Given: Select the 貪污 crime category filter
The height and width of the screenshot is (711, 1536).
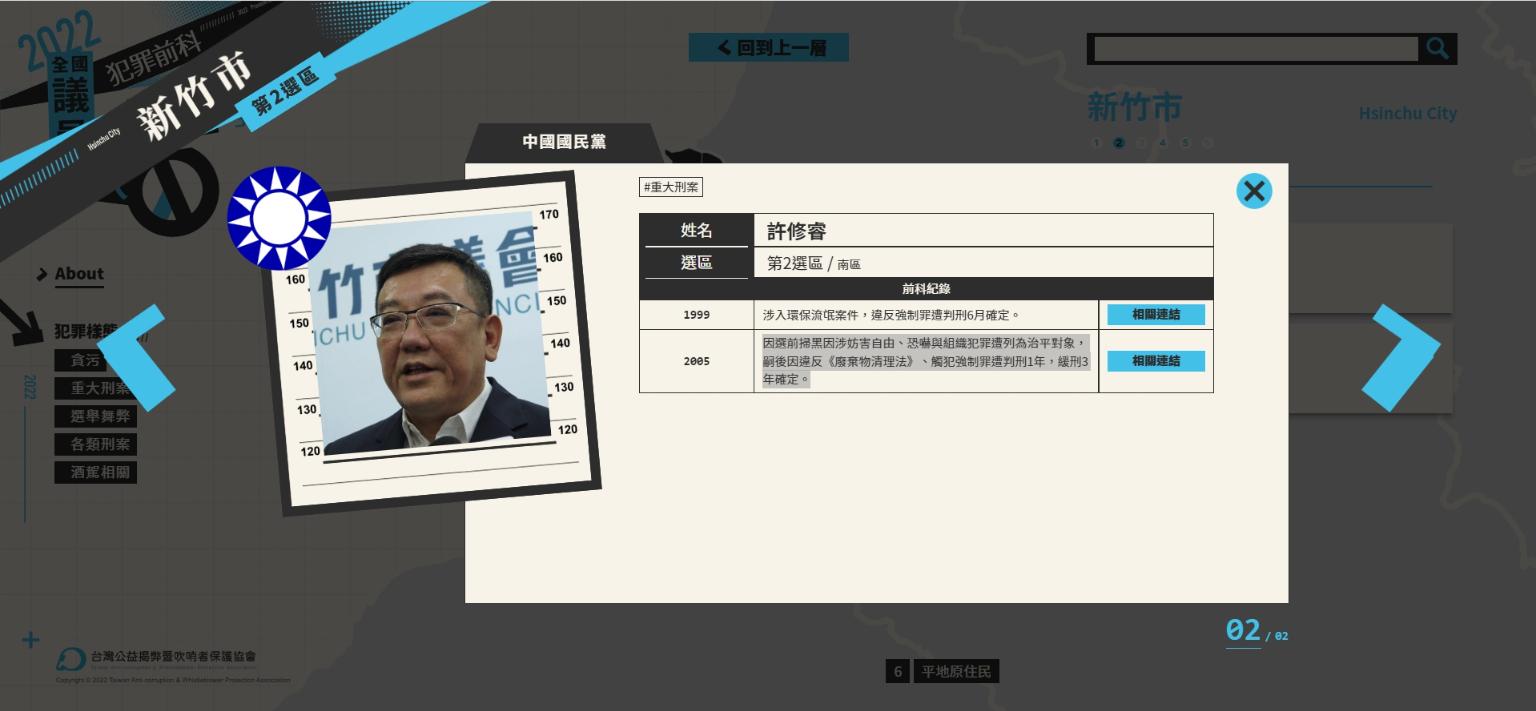Looking at the screenshot, I should 86,360.
